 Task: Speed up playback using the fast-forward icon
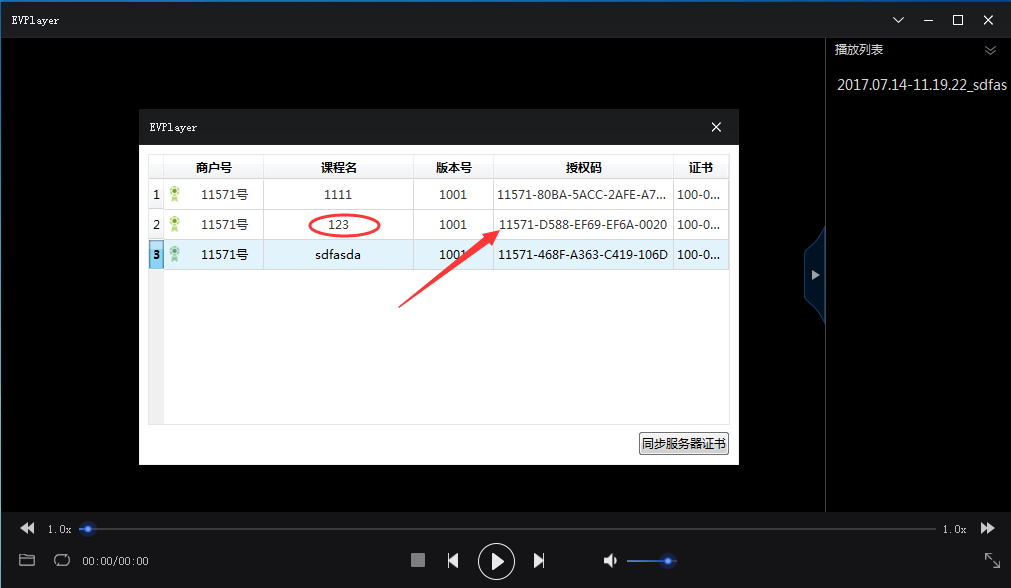click(x=987, y=528)
